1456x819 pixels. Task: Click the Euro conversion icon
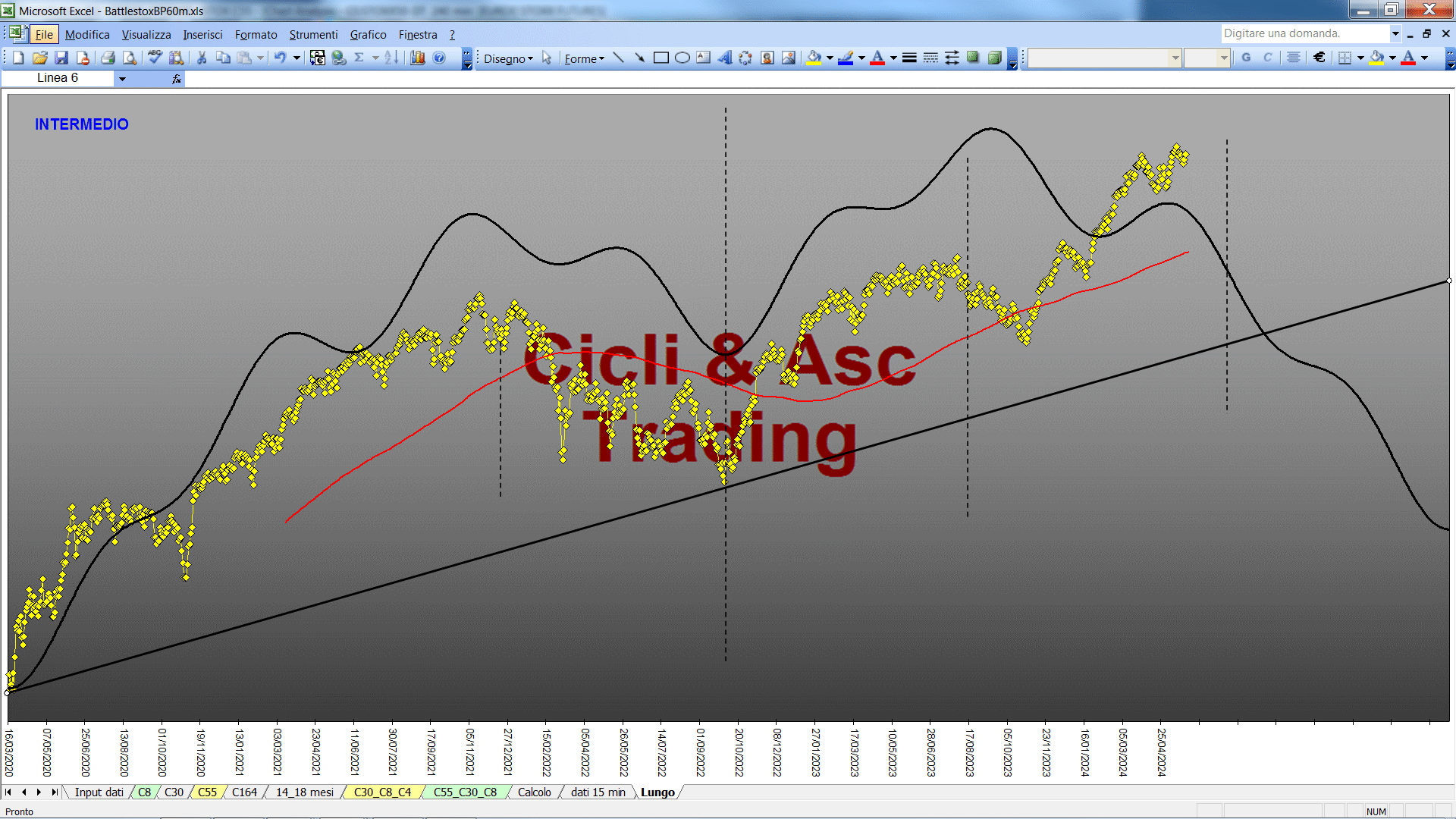tap(318, 58)
